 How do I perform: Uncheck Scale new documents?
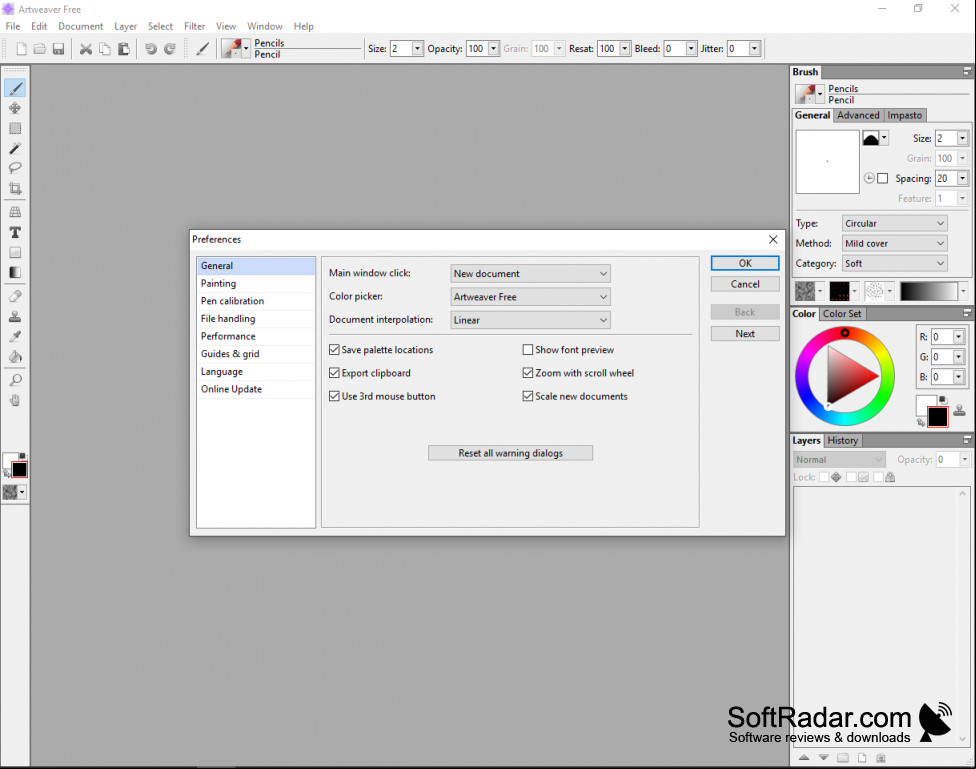pyautogui.click(x=528, y=396)
